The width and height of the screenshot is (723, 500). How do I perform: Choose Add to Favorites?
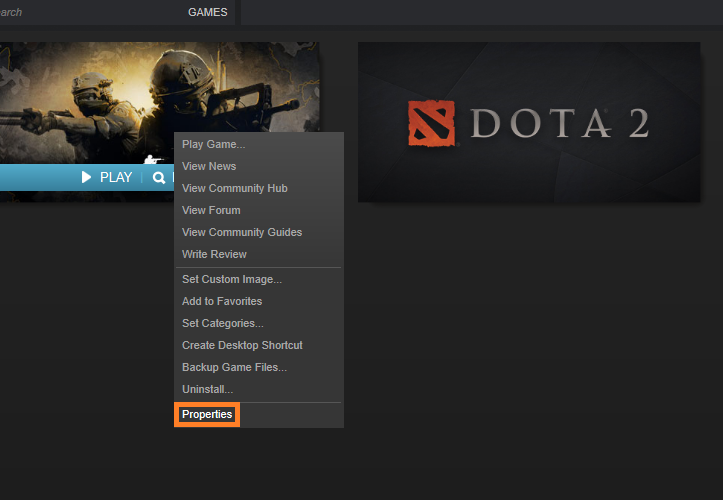click(222, 301)
